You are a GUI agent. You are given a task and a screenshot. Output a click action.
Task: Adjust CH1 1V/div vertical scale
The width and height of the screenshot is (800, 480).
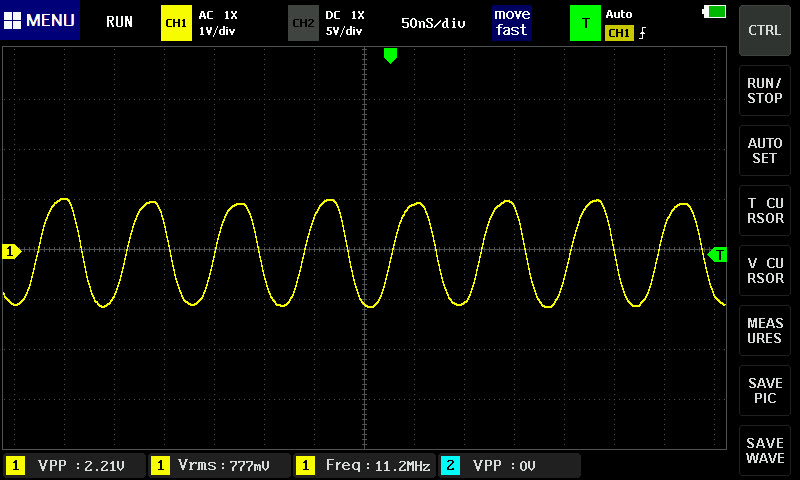(x=217, y=31)
